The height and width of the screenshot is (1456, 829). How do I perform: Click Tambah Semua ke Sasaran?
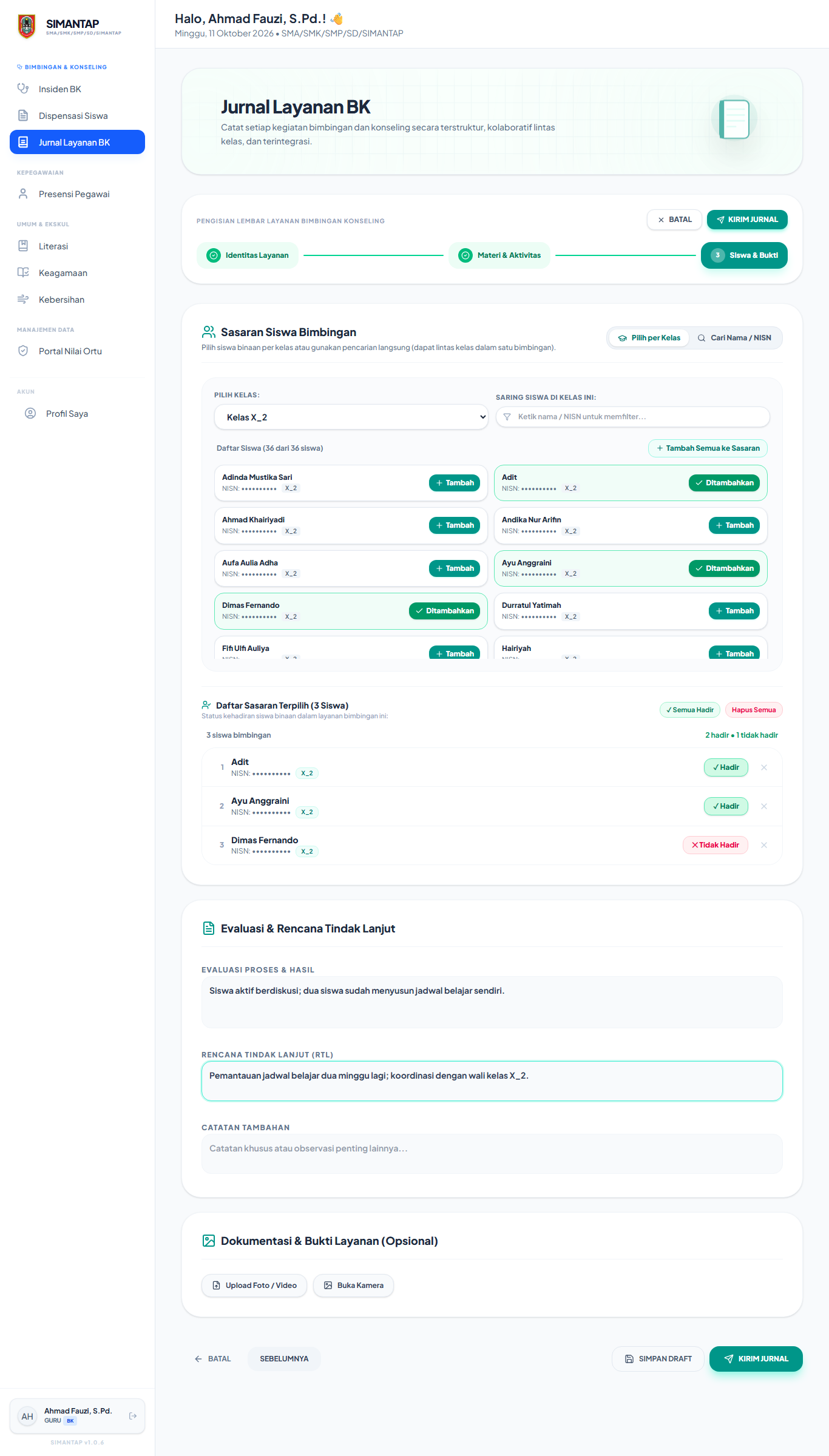(x=708, y=448)
